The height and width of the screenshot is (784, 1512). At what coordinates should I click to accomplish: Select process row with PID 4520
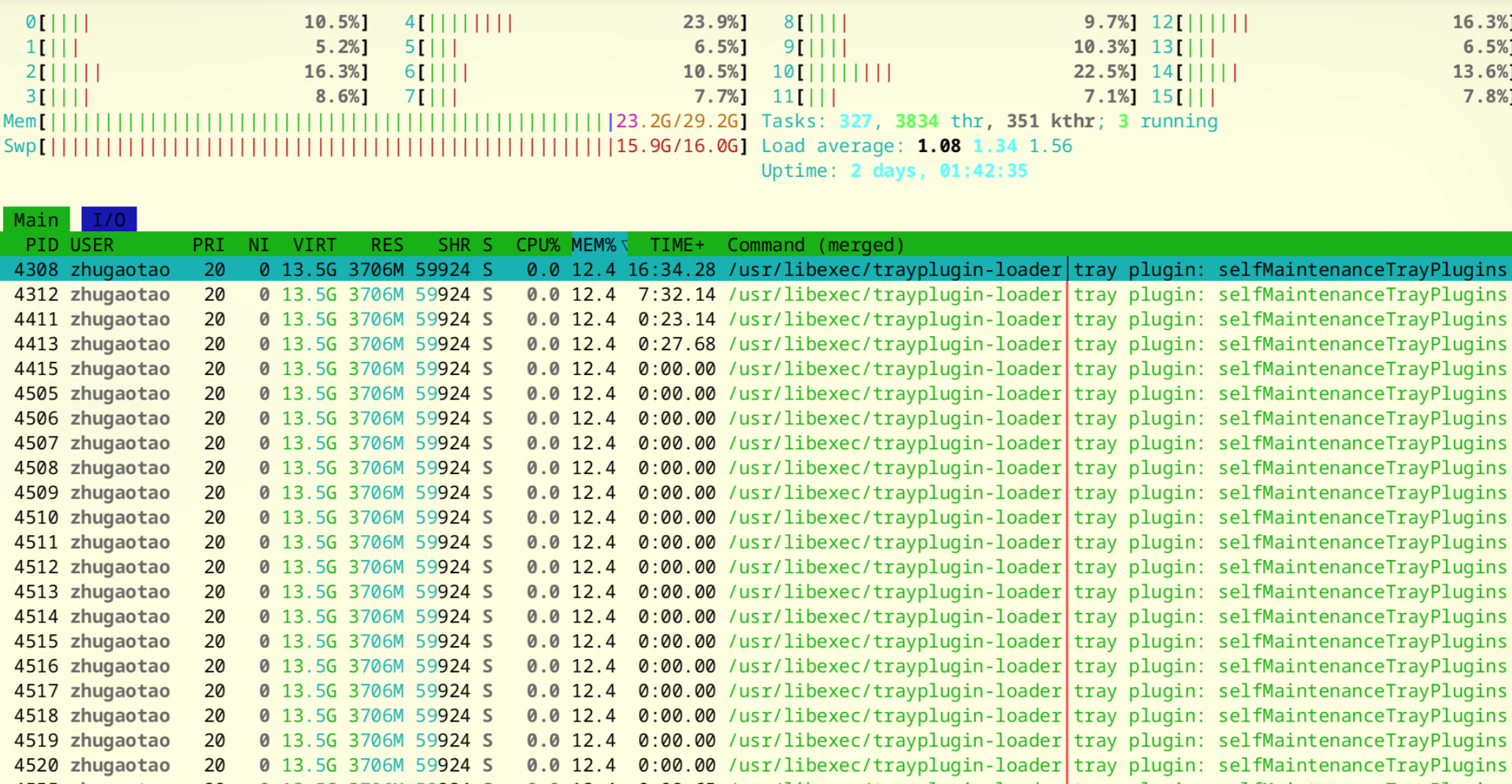tap(756, 765)
